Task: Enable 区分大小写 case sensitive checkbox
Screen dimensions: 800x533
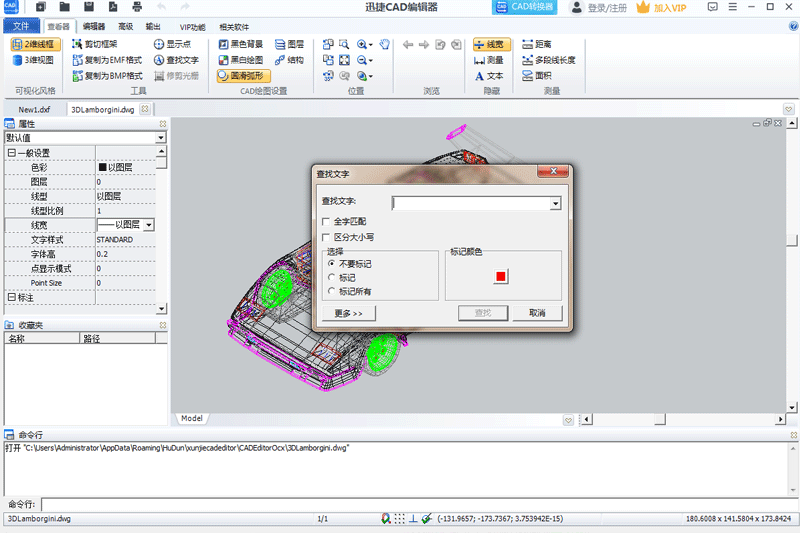Action: click(326, 237)
